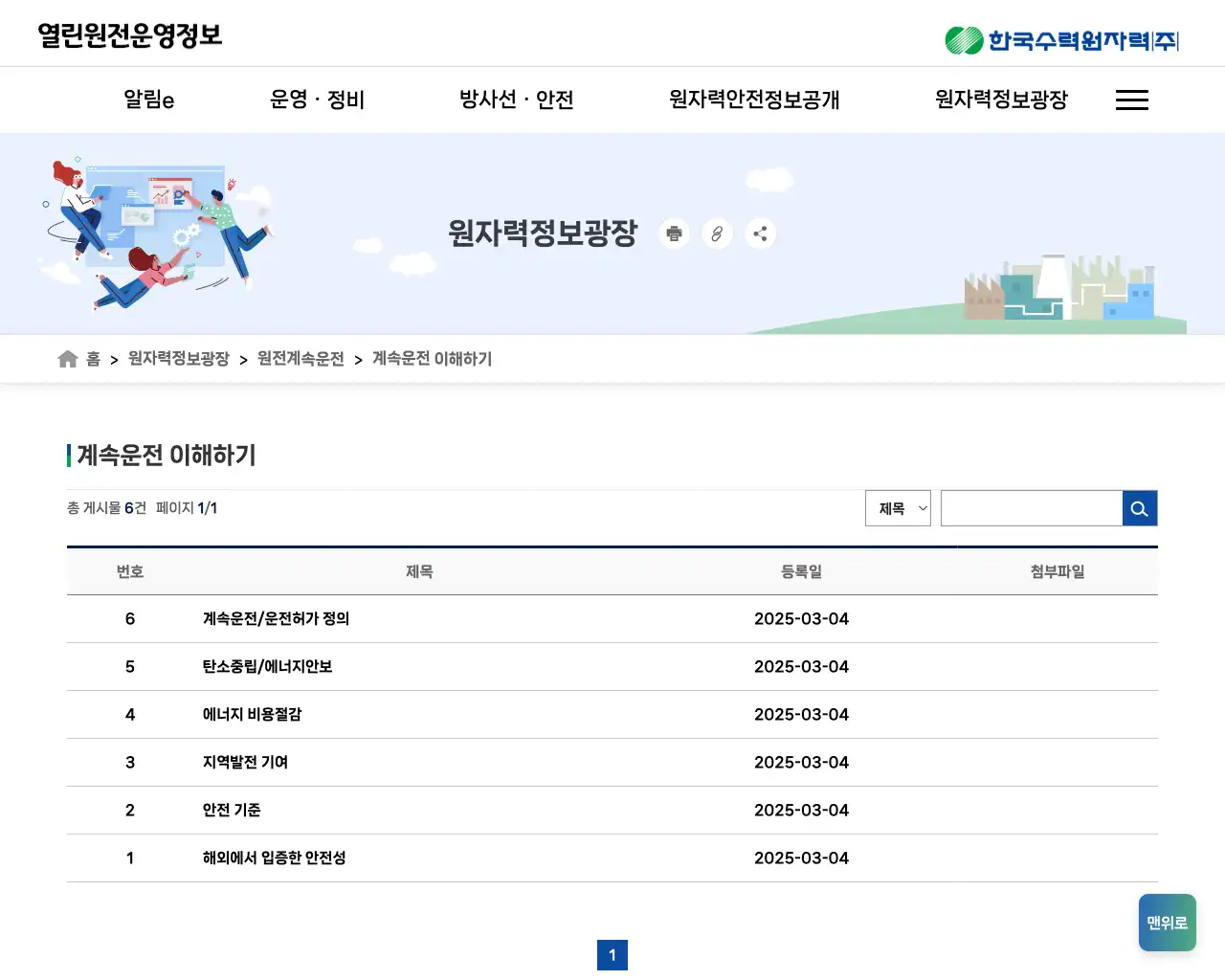The height and width of the screenshot is (980, 1225).
Task: Click the 페이지 1/1 indicator text
Action: (187, 508)
